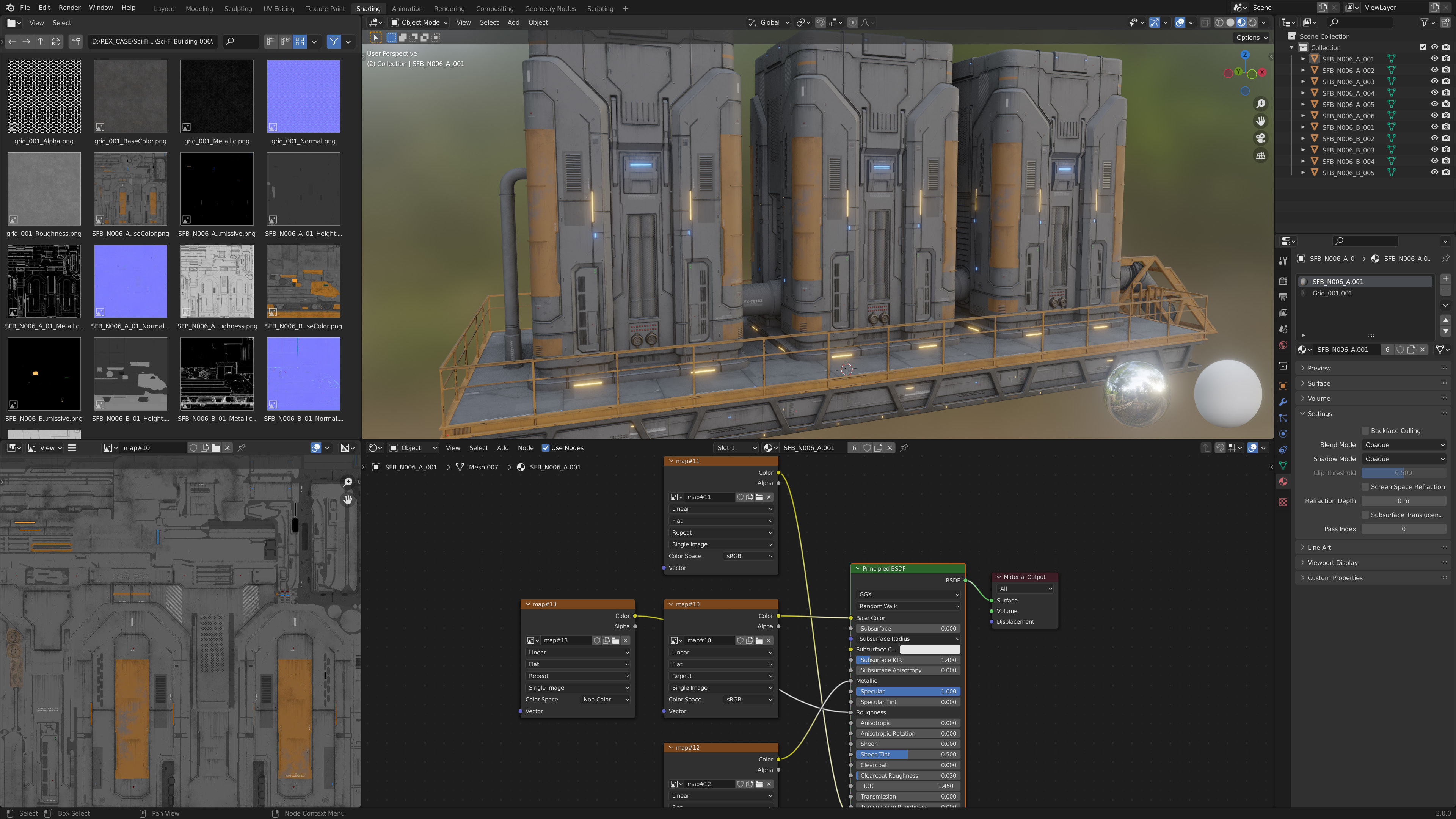This screenshot has width=1456, height=819.
Task: Click the zoom viewport magnifier icon
Action: [x=1260, y=104]
